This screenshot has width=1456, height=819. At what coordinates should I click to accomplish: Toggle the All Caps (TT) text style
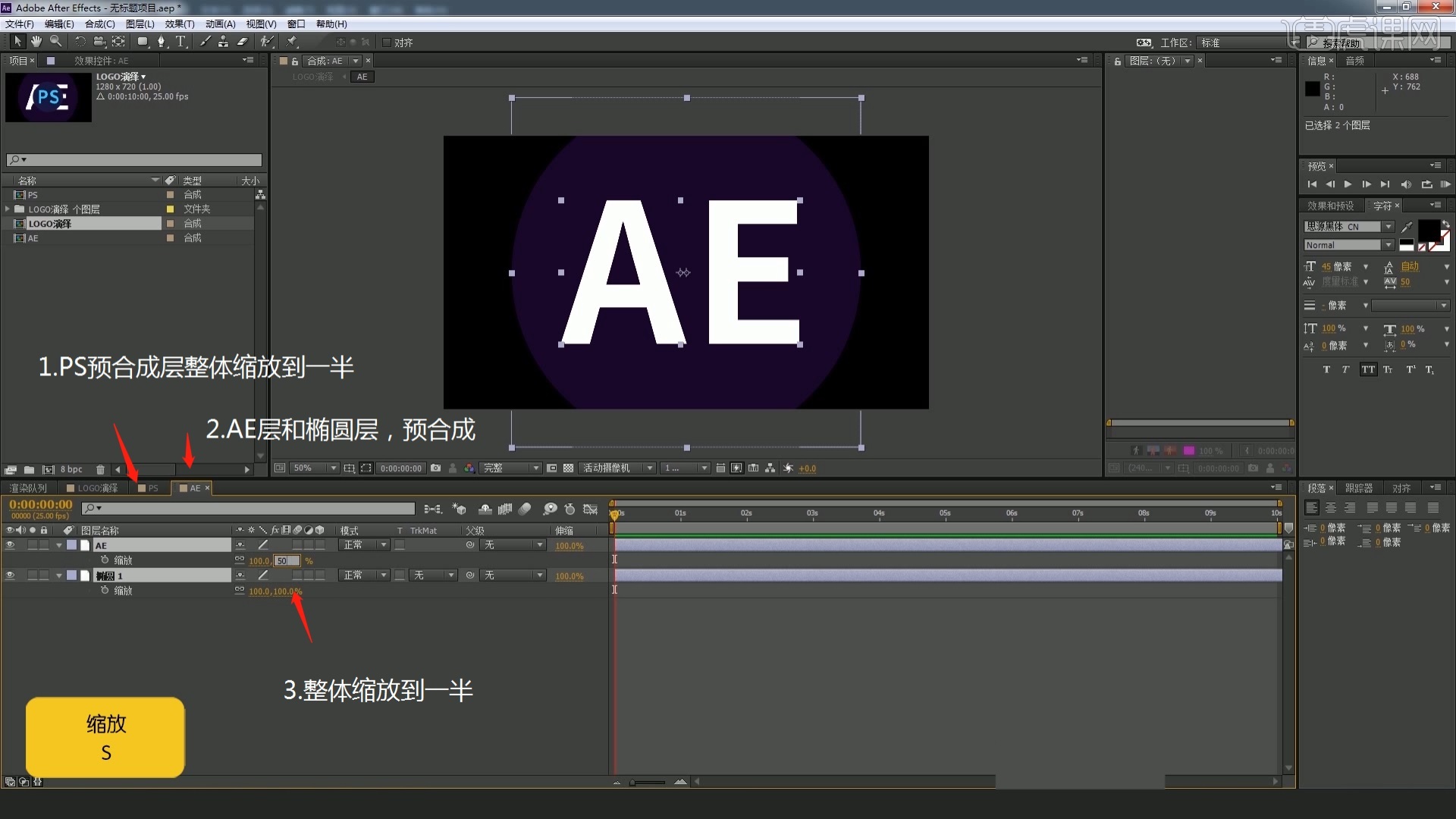[x=1368, y=369]
